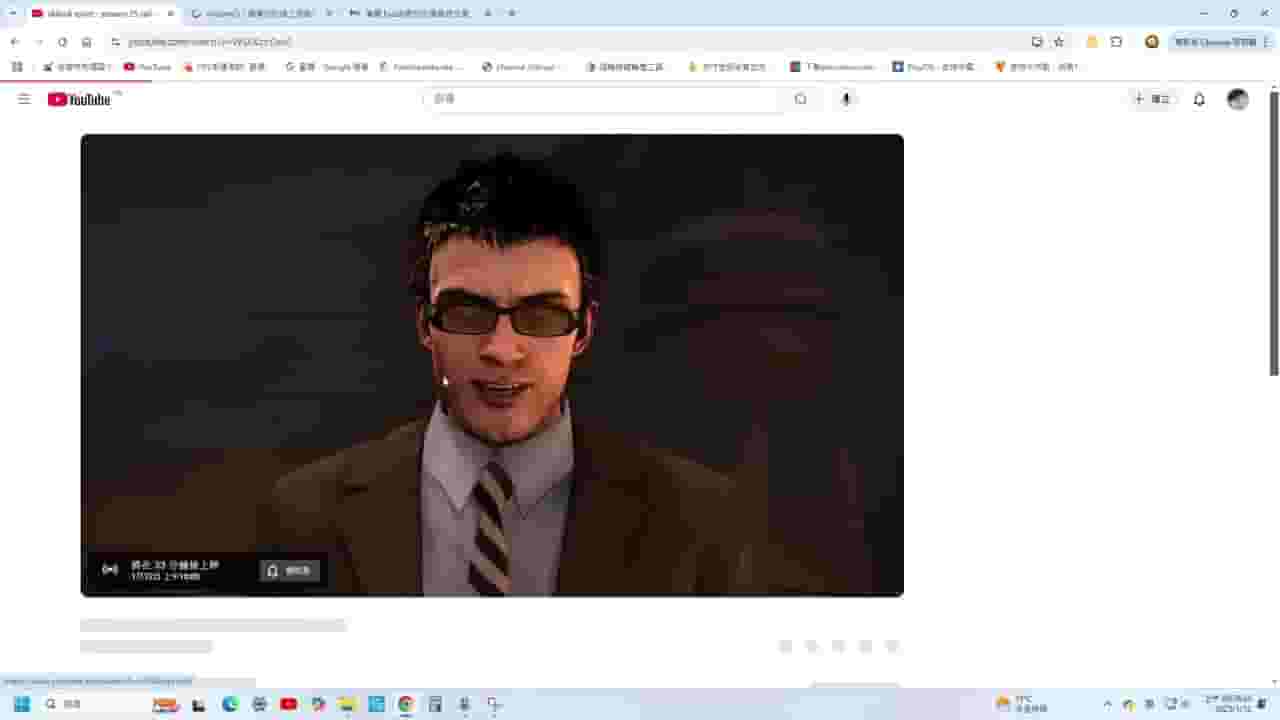Open YouTube notifications bell

pos(1199,99)
